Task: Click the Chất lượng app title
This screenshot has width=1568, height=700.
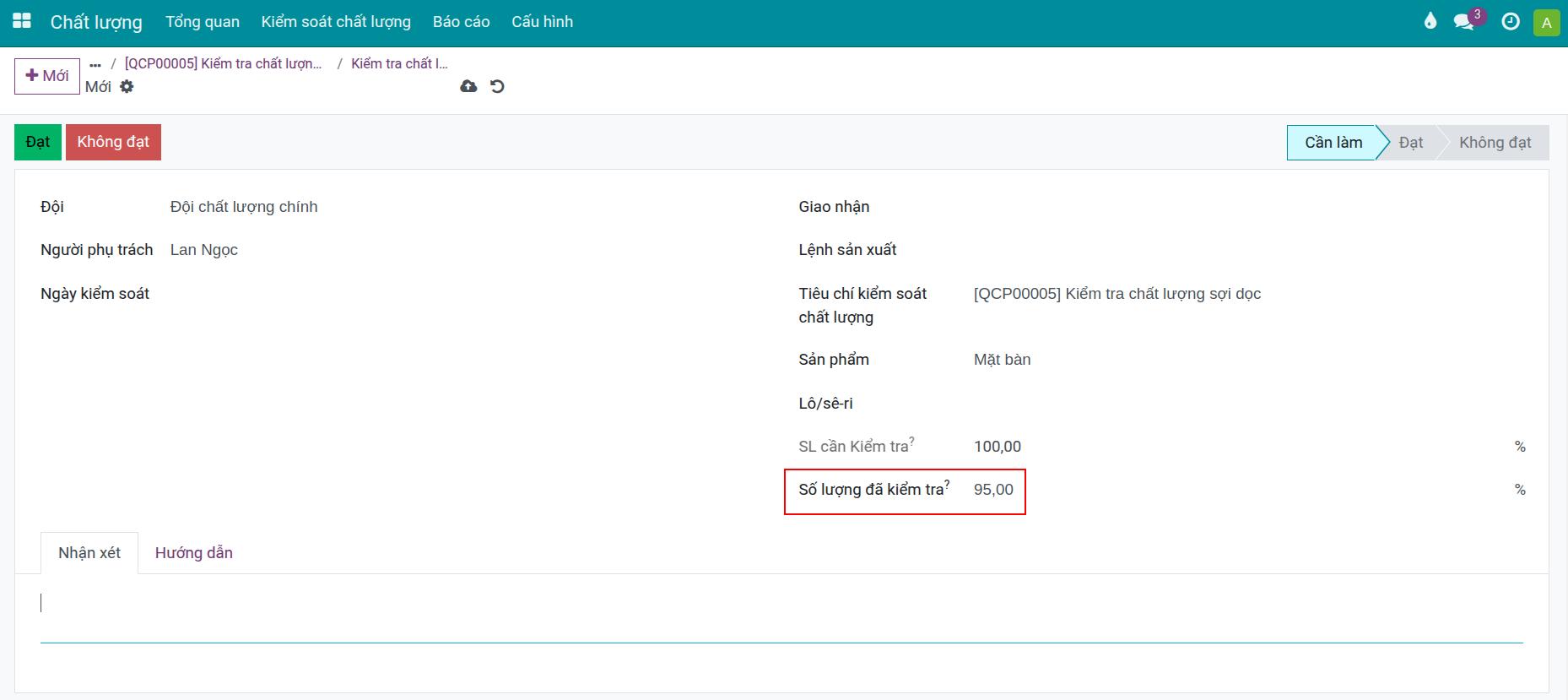Action: [x=96, y=22]
